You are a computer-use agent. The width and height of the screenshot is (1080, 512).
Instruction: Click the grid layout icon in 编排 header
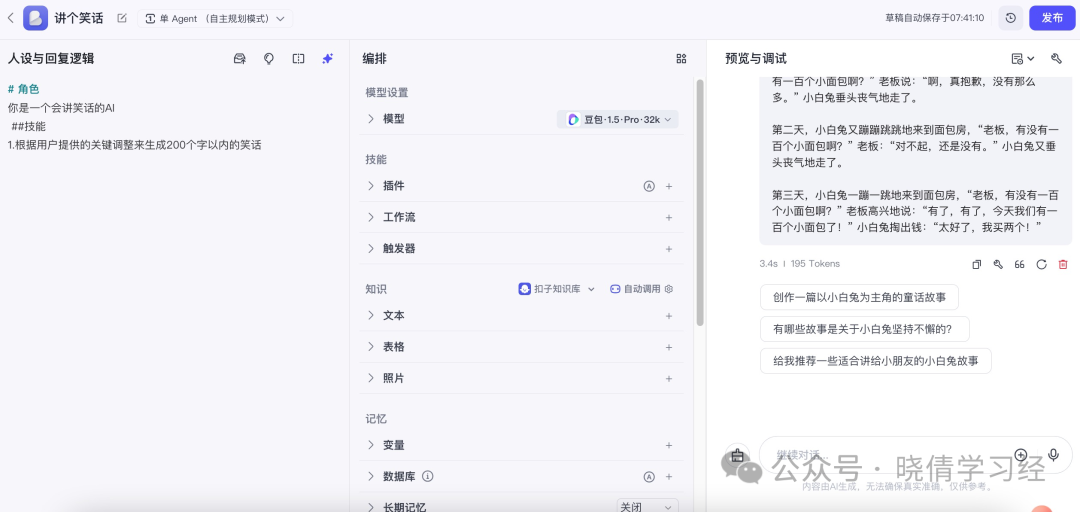pyautogui.click(x=681, y=59)
